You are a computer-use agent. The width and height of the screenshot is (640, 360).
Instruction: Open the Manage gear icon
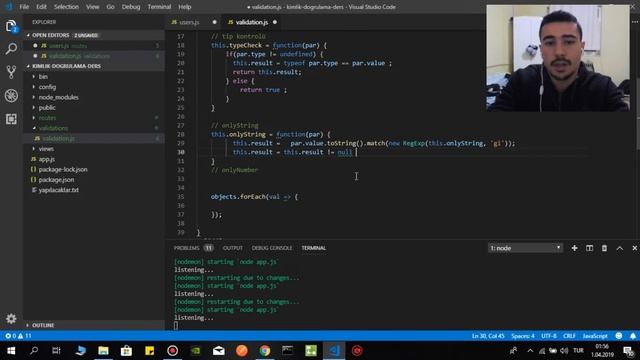click(11, 318)
